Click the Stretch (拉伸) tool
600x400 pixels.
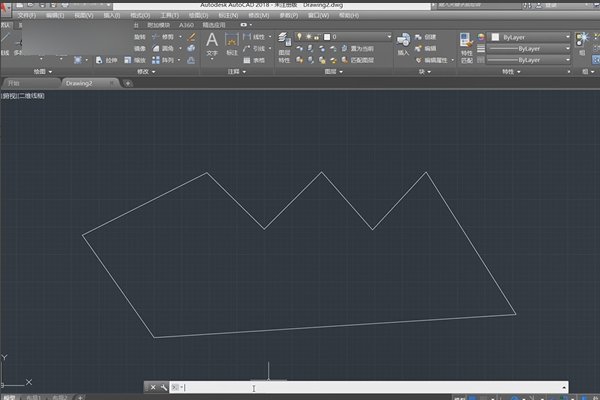113,59
